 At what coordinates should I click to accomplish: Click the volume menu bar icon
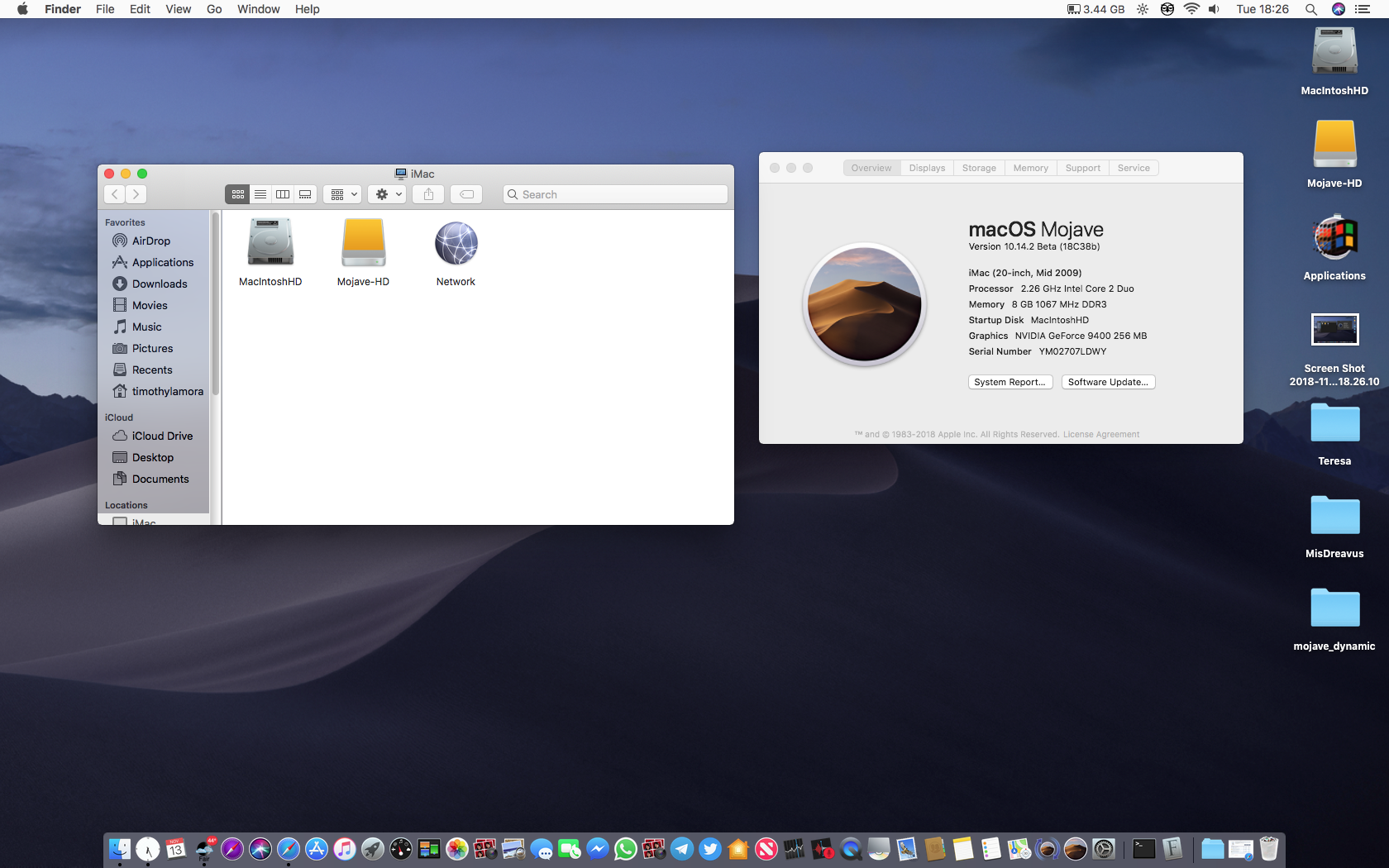pyautogui.click(x=1214, y=9)
